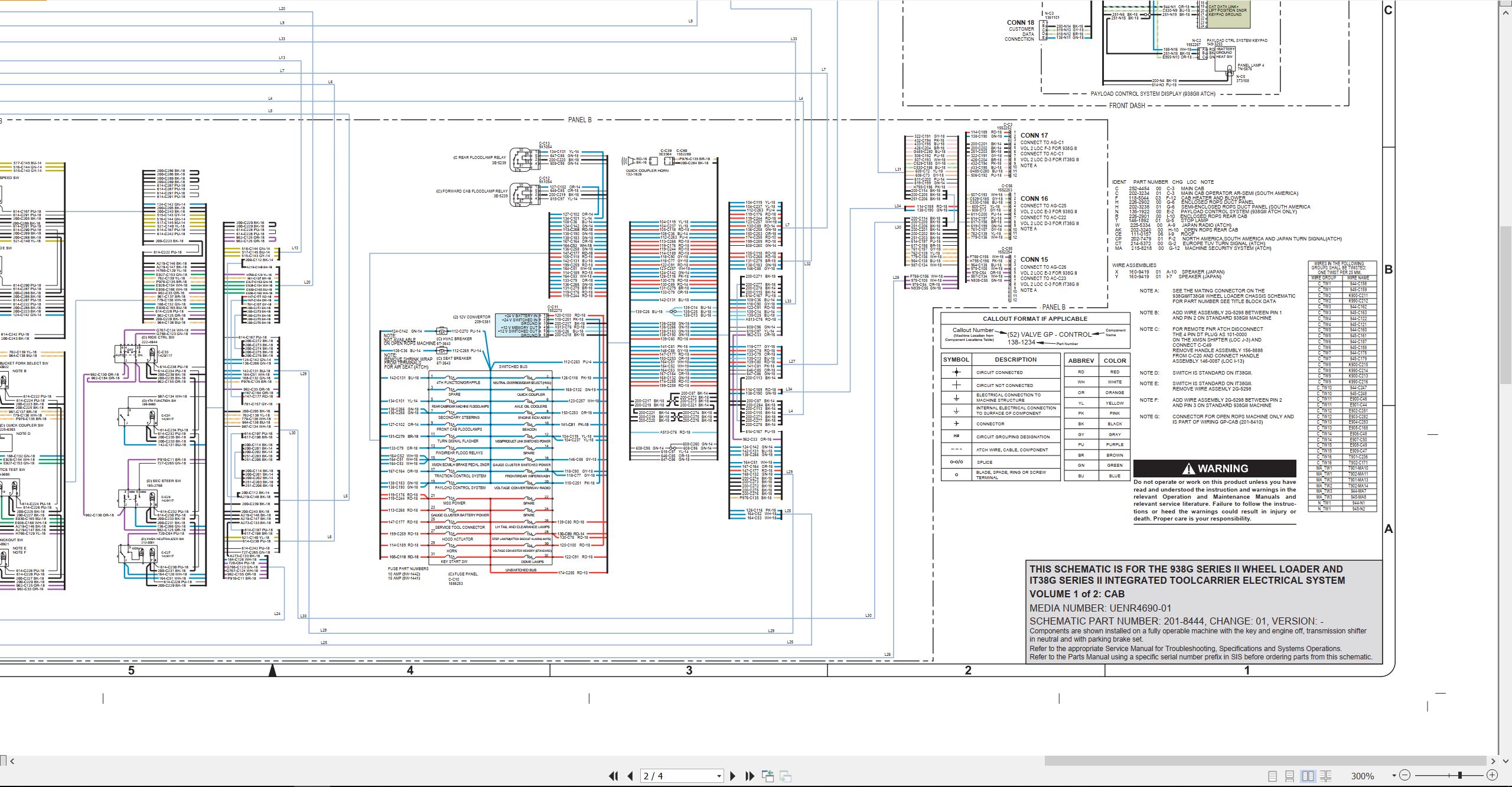Click the SWITCHED BUS label

(x=513, y=367)
